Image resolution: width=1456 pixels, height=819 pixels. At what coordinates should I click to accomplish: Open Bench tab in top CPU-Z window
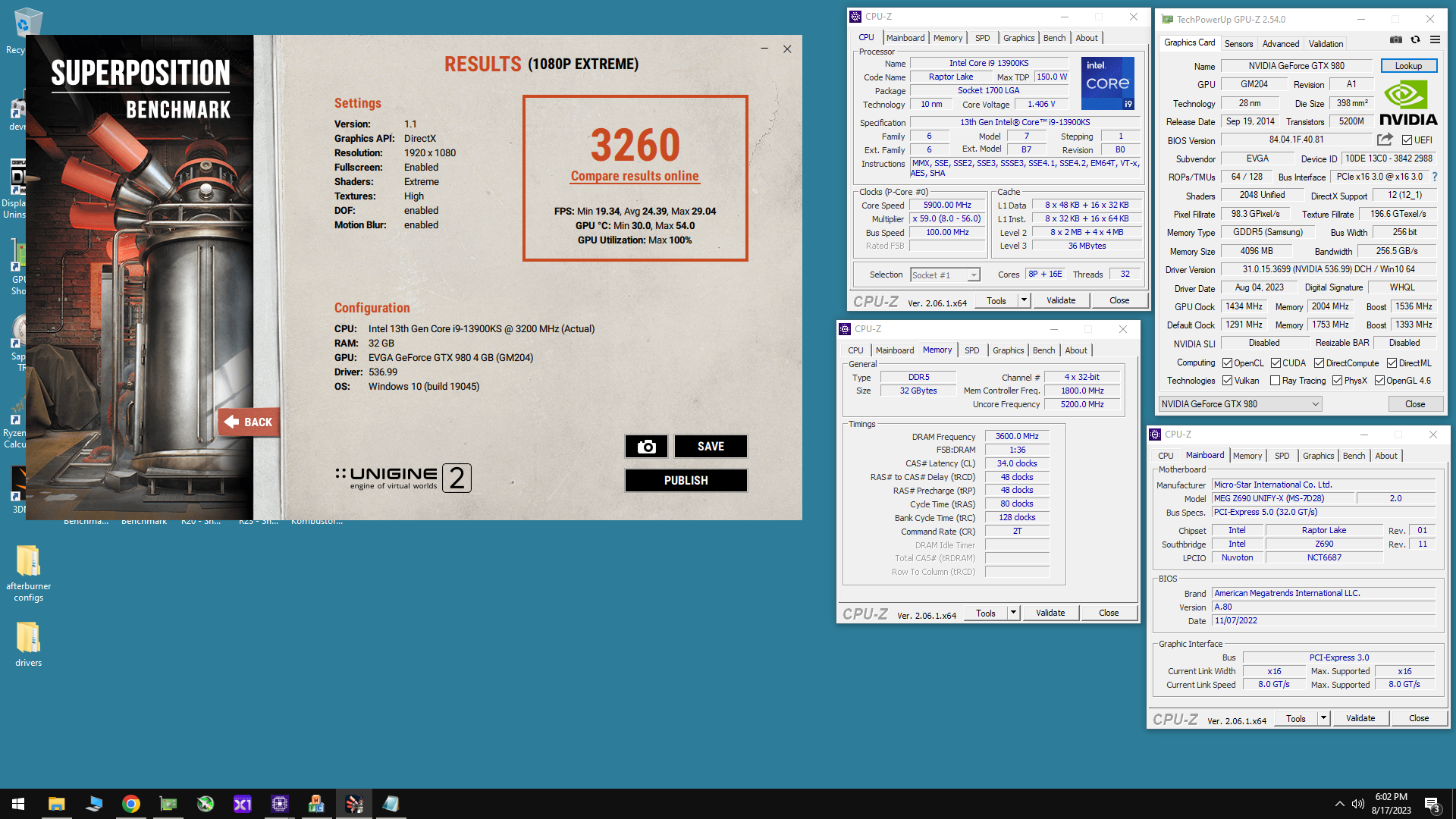(1054, 38)
